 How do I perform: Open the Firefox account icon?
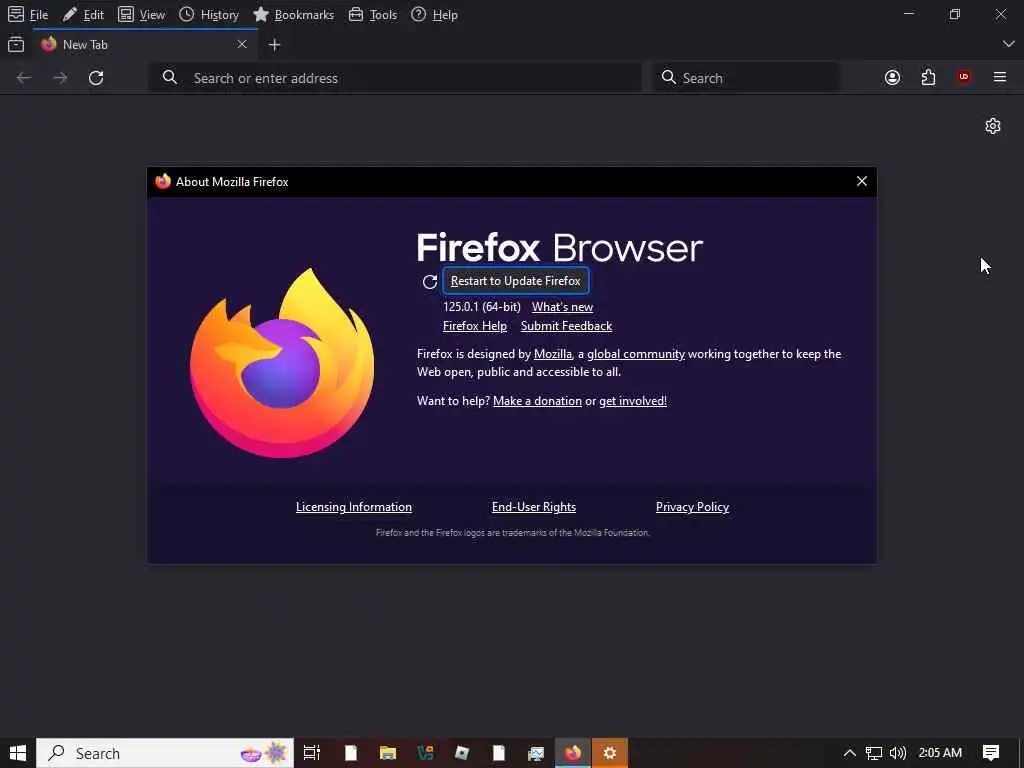[x=892, y=78]
